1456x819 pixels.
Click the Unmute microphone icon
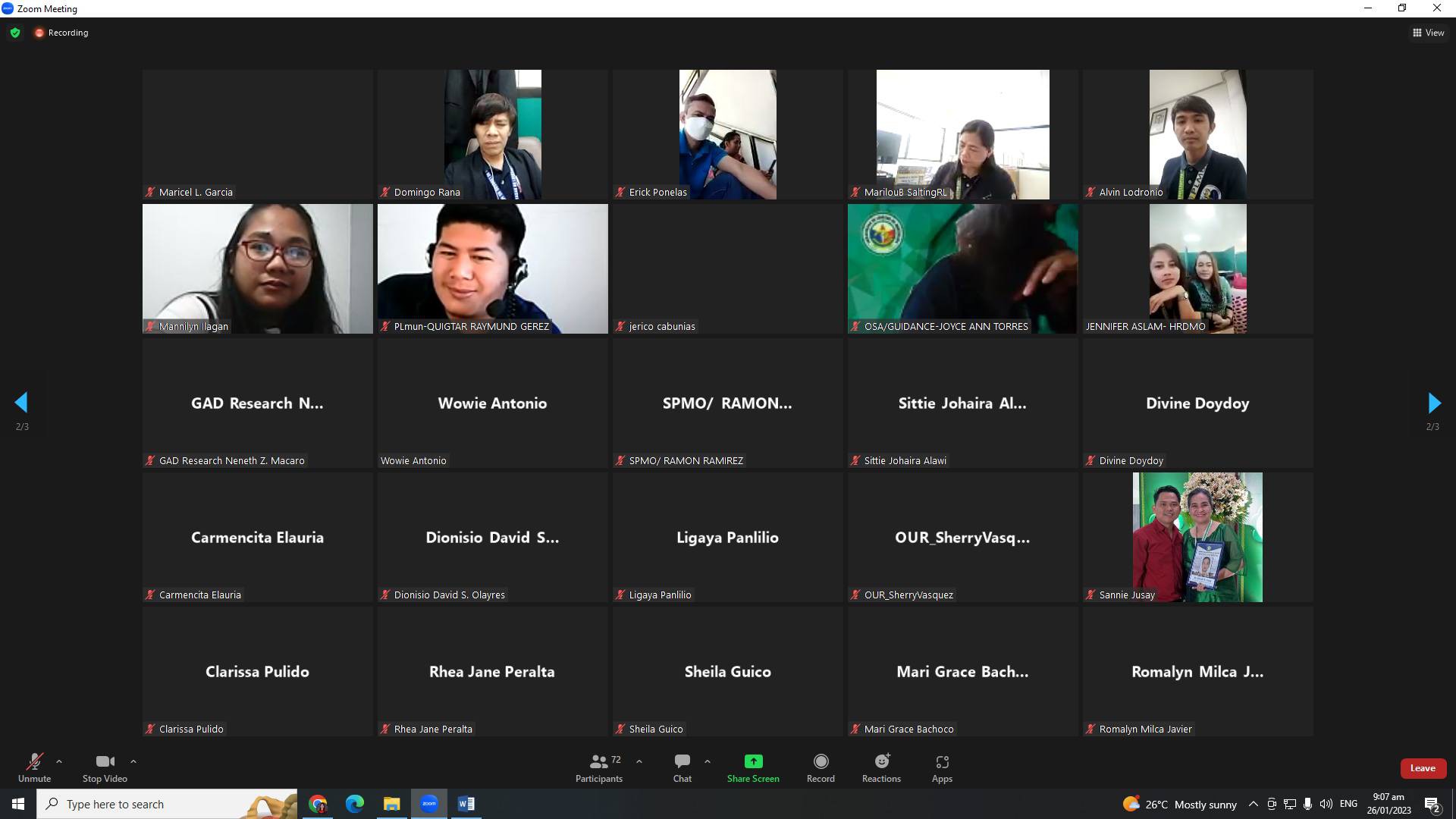pos(34,762)
